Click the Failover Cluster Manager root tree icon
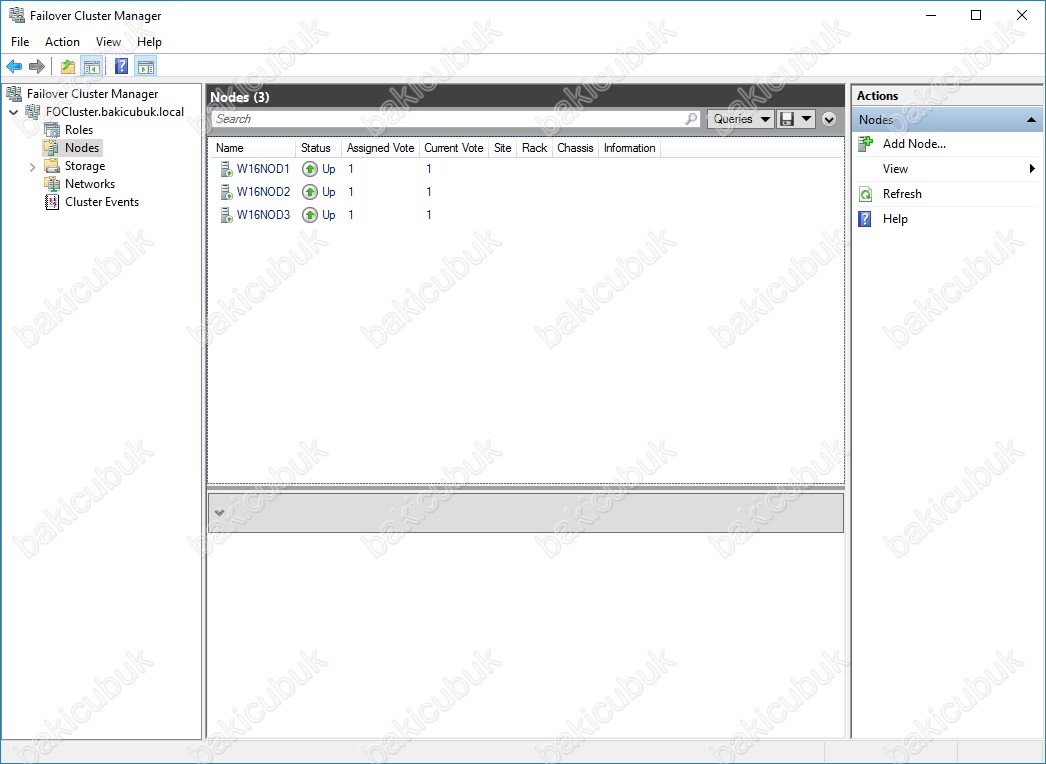Screen dimensions: 1046x764 point(14,93)
